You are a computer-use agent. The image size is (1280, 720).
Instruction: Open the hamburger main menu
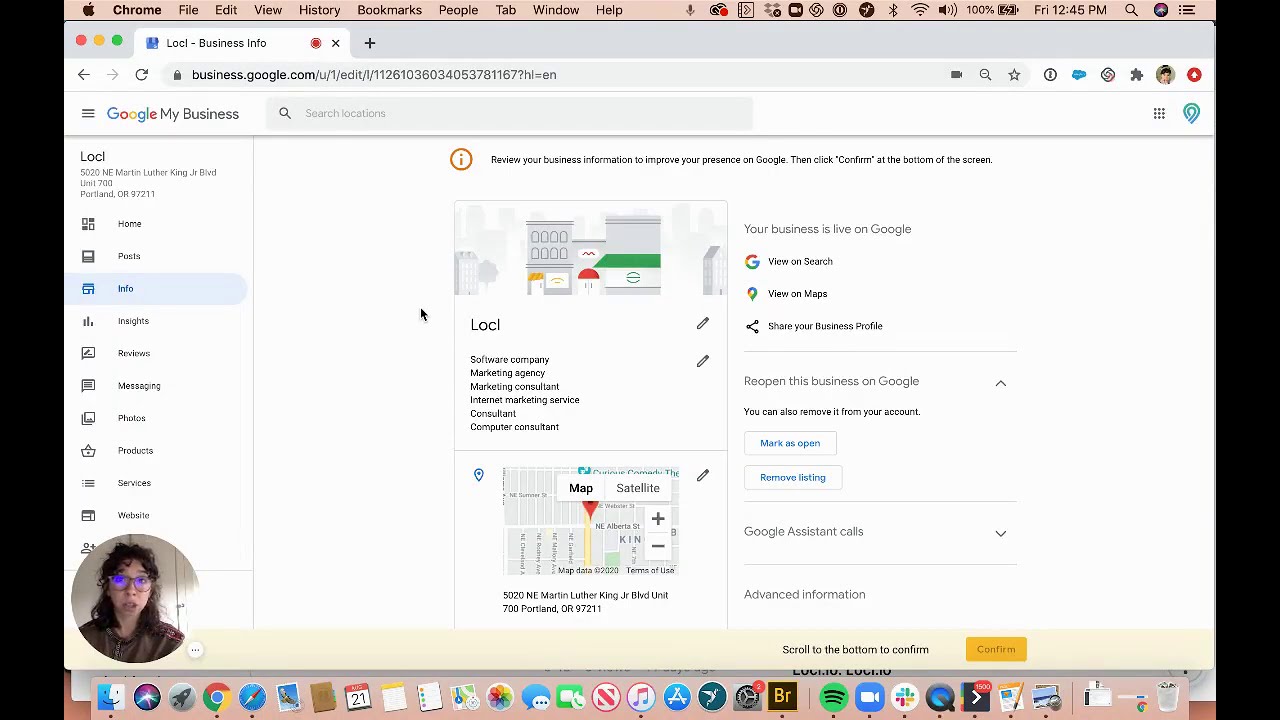[88, 114]
